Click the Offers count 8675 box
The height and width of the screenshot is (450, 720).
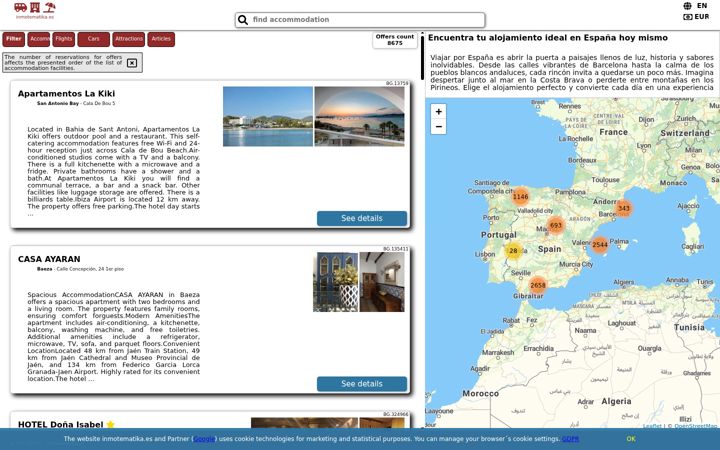(395, 40)
